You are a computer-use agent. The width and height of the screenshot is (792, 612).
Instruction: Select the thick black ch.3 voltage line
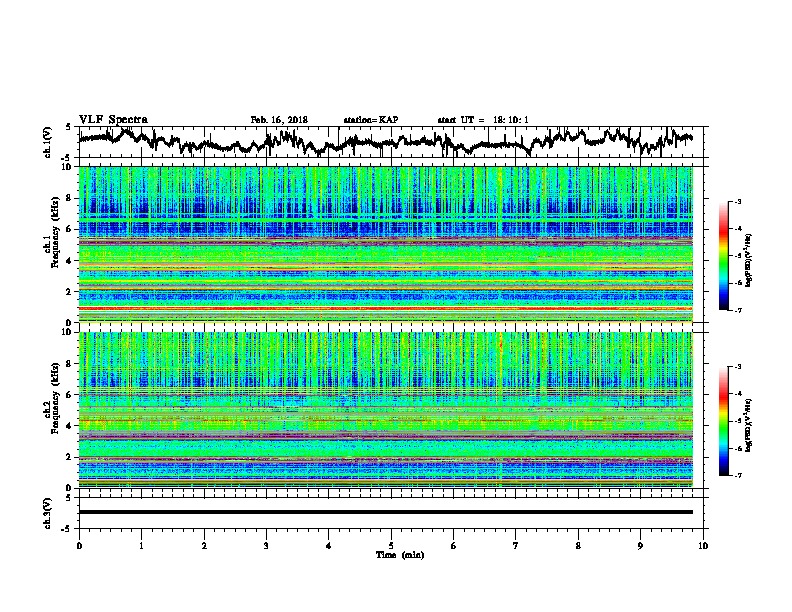point(385,512)
